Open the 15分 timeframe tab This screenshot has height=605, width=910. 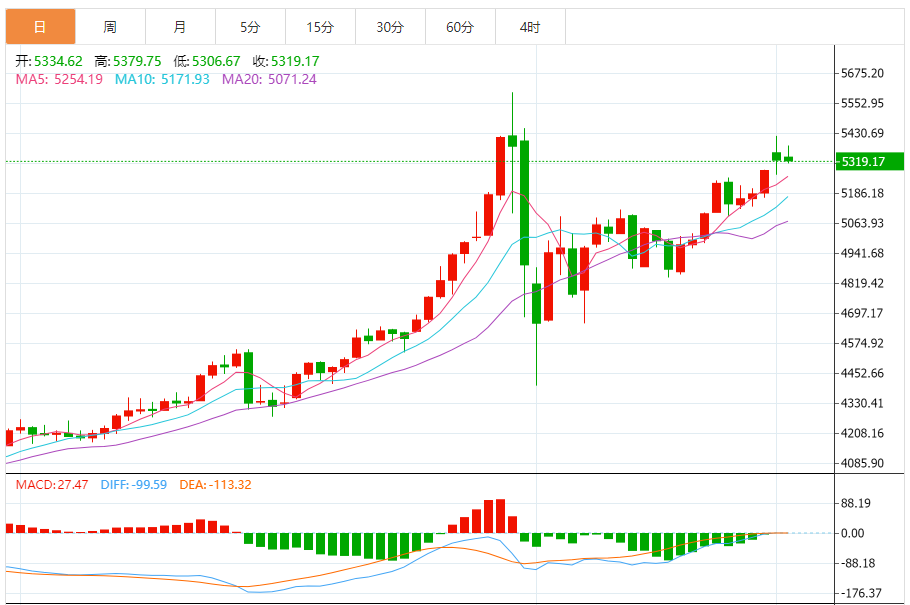[x=320, y=27]
